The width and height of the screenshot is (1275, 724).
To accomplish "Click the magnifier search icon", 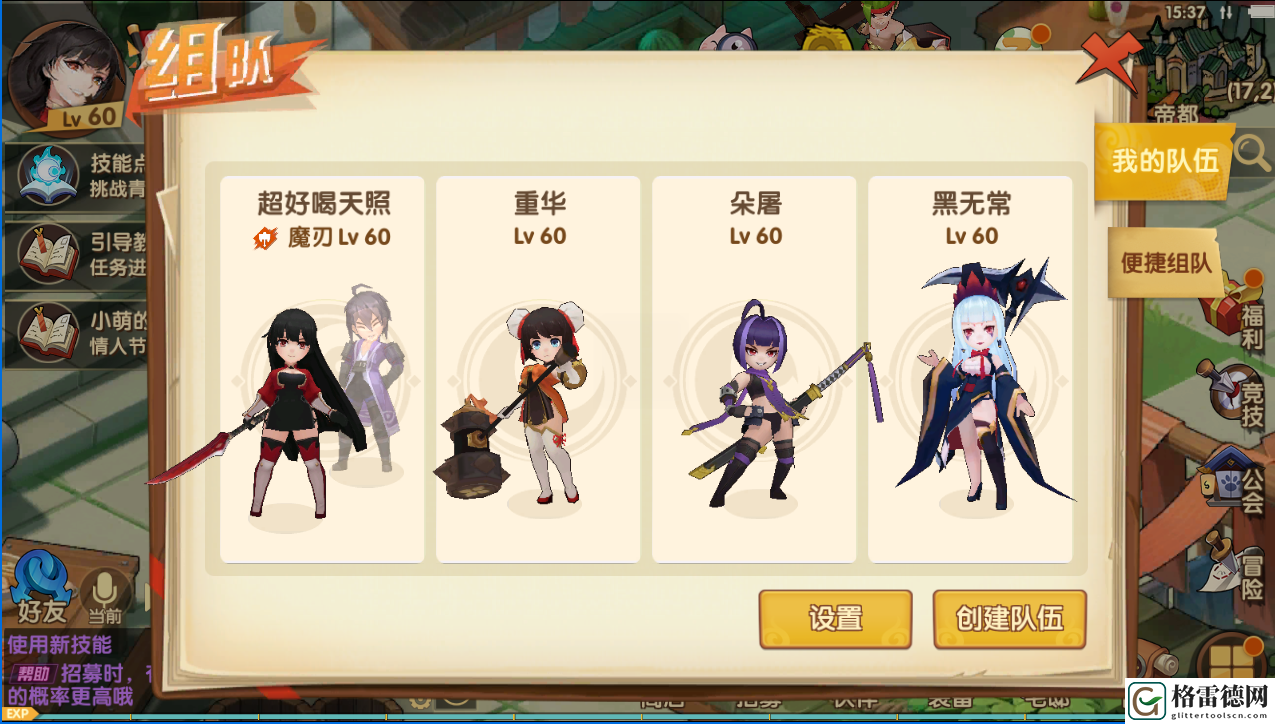I will coord(1251,153).
